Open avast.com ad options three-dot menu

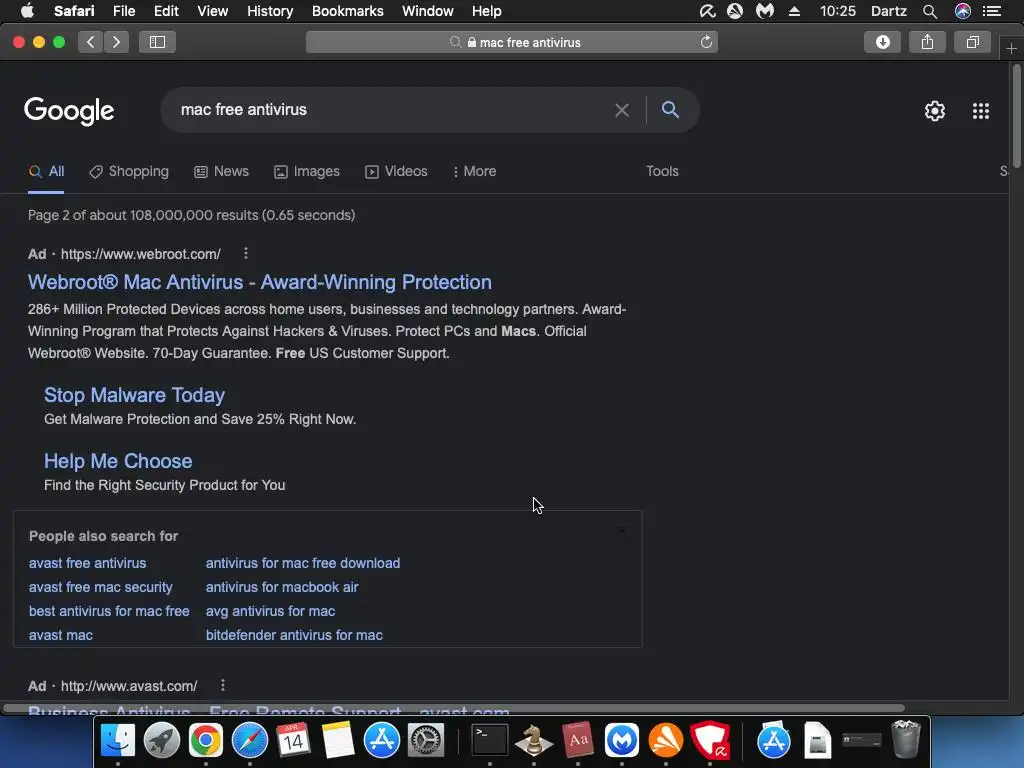(223, 685)
